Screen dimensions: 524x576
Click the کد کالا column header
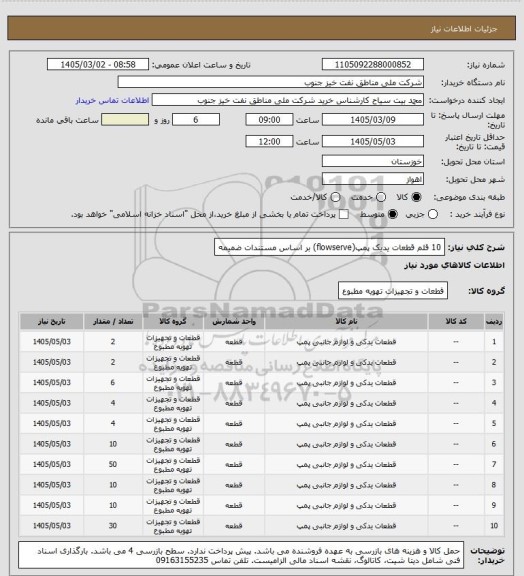click(456, 321)
